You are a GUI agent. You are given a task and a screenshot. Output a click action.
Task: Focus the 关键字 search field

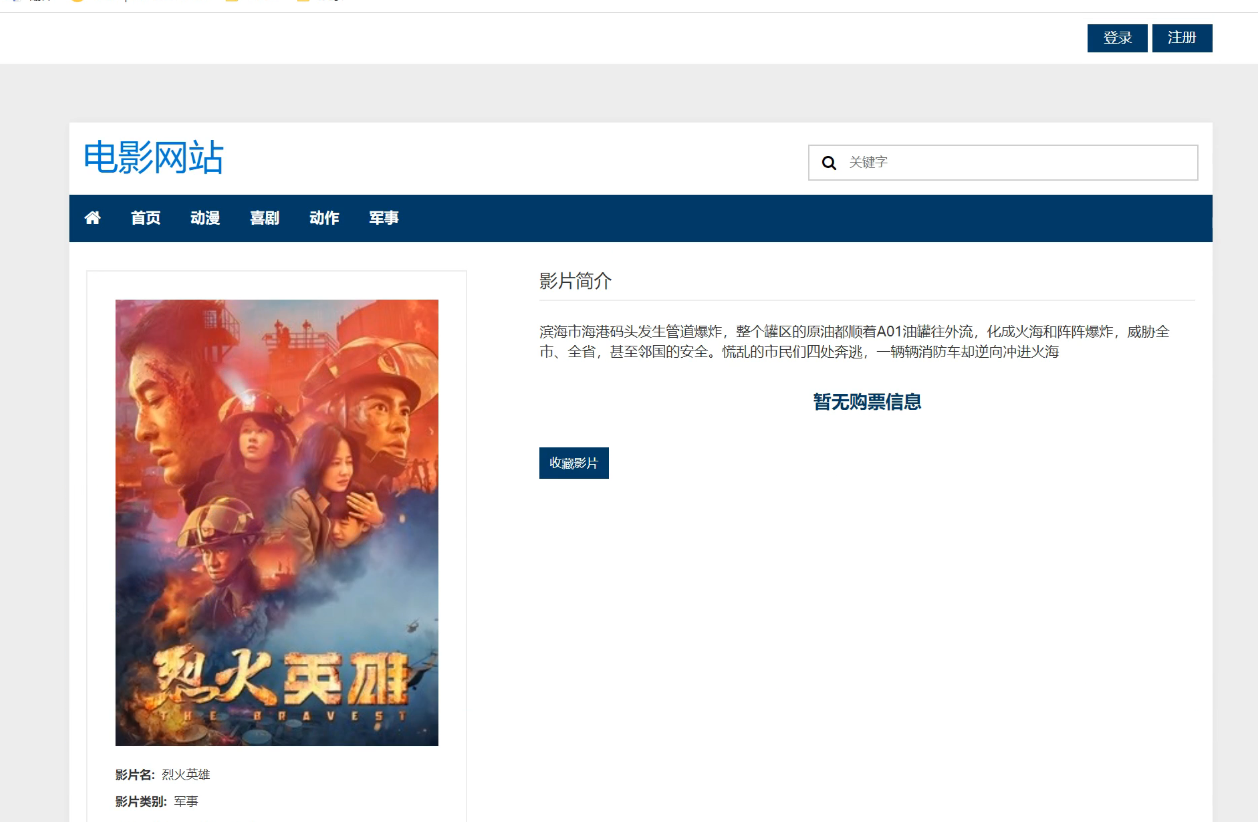[x=1003, y=162]
